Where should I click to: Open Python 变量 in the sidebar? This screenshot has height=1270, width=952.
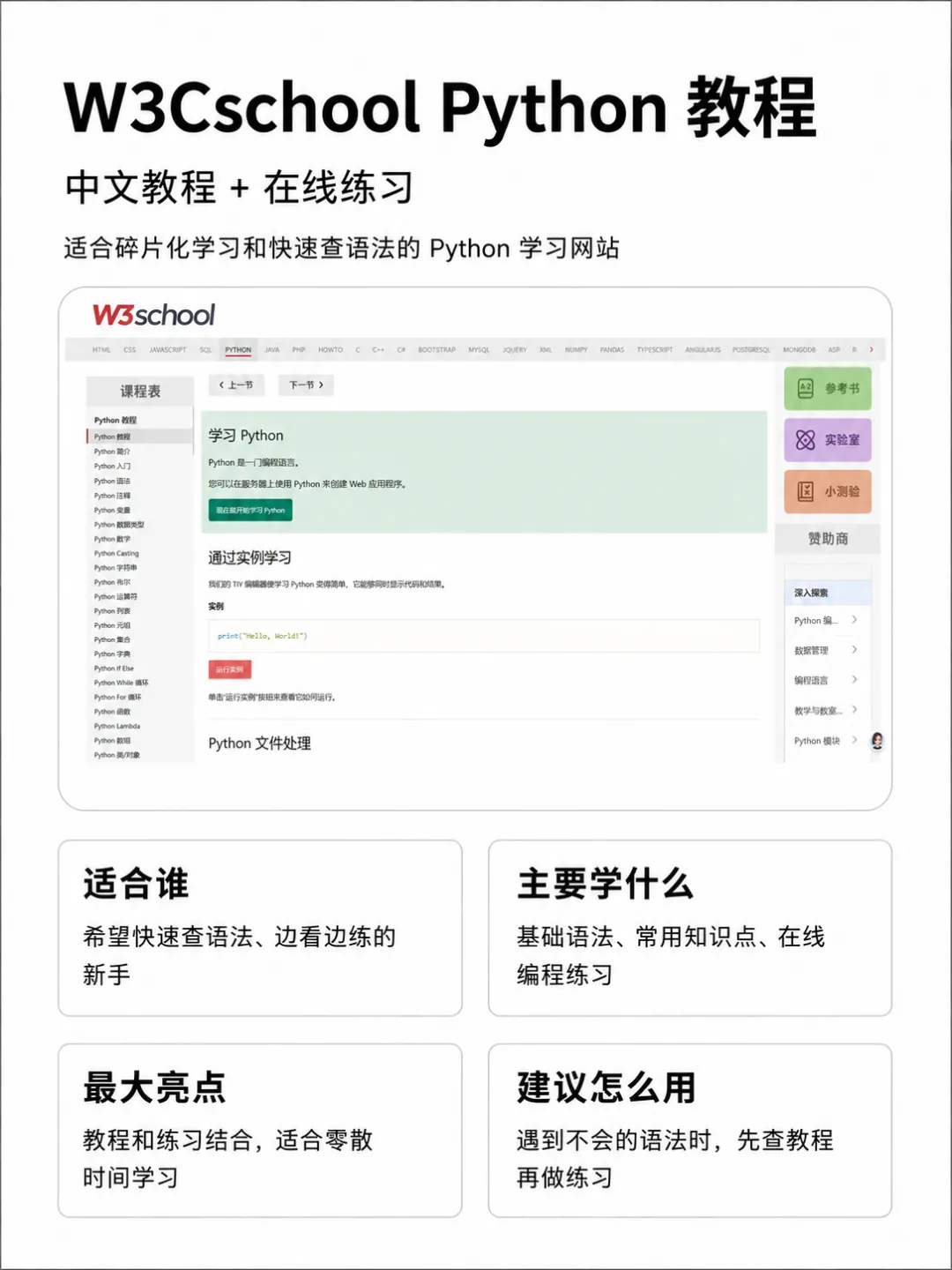click(x=112, y=510)
